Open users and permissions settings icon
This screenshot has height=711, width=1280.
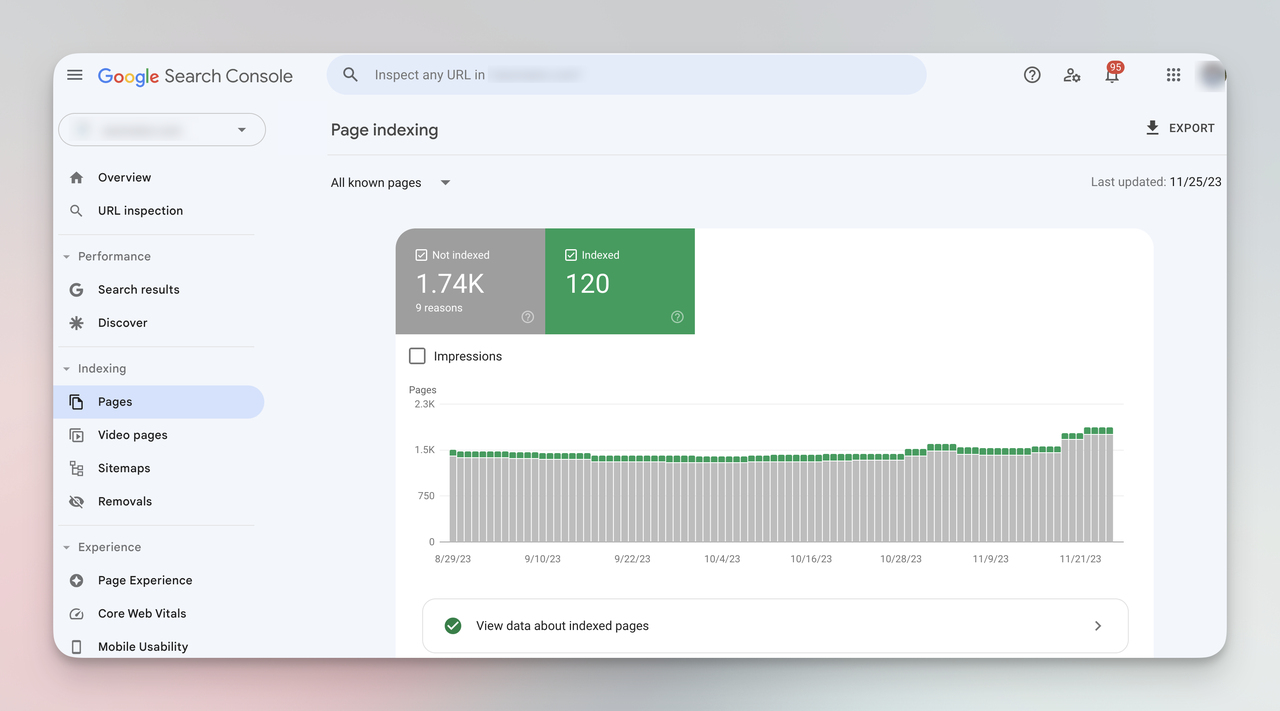point(1072,75)
